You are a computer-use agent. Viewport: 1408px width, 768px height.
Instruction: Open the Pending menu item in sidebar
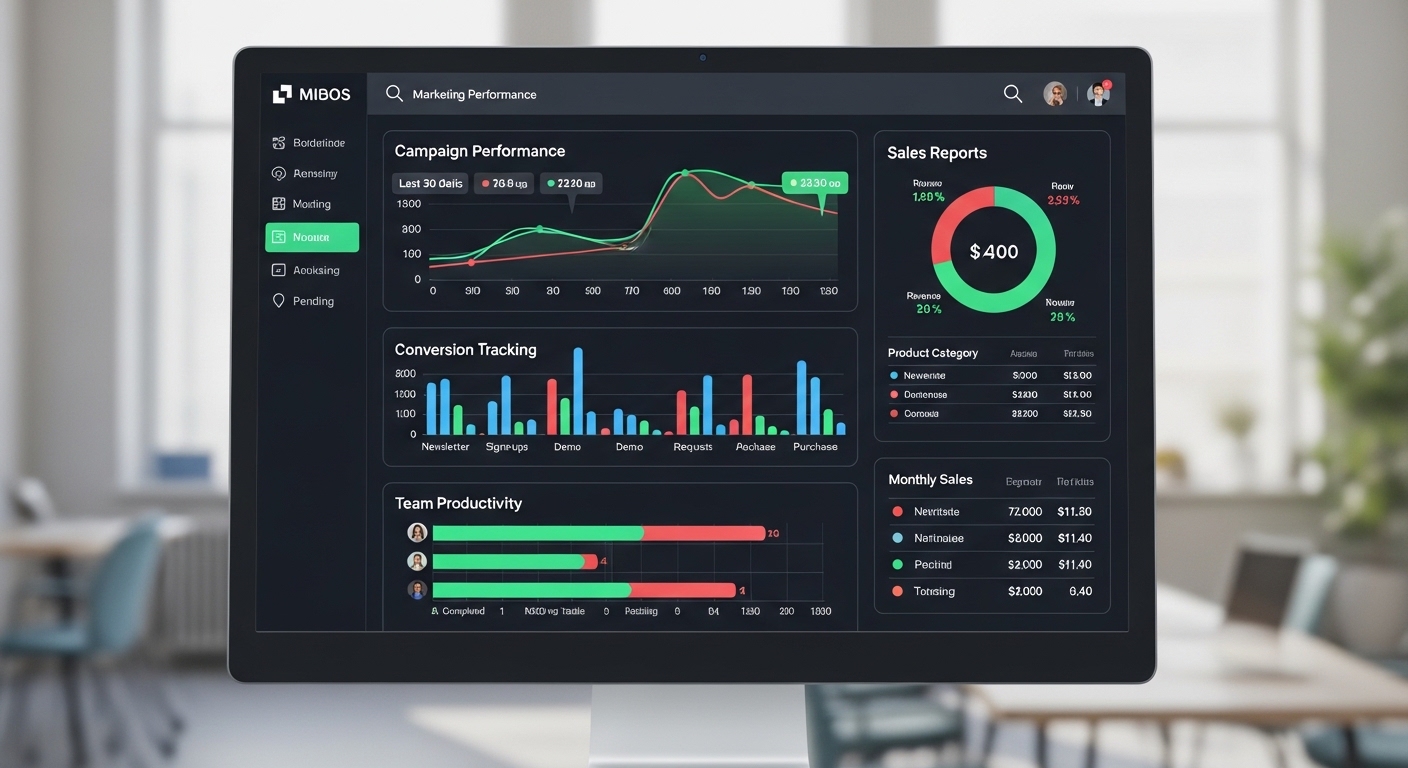tap(313, 301)
